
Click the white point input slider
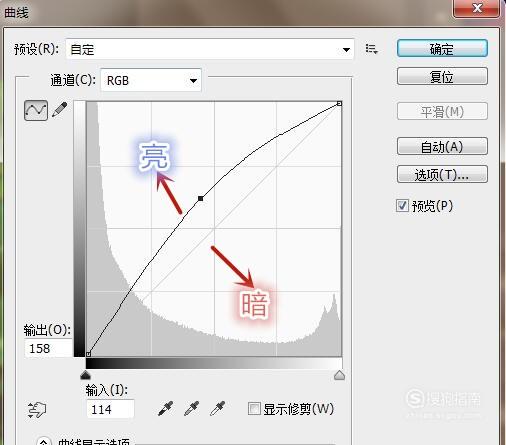click(339, 375)
